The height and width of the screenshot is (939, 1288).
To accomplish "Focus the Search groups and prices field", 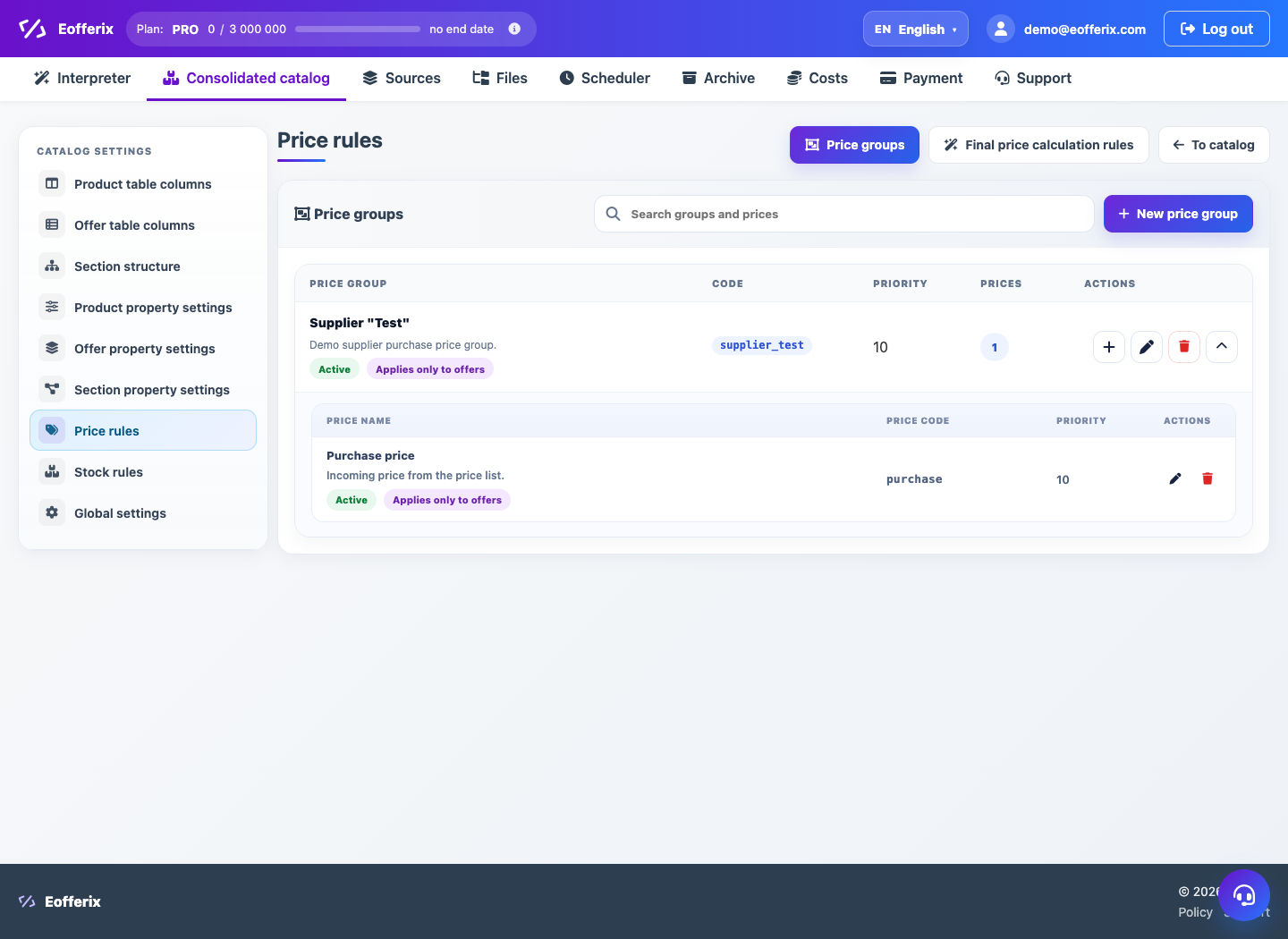I will point(844,214).
